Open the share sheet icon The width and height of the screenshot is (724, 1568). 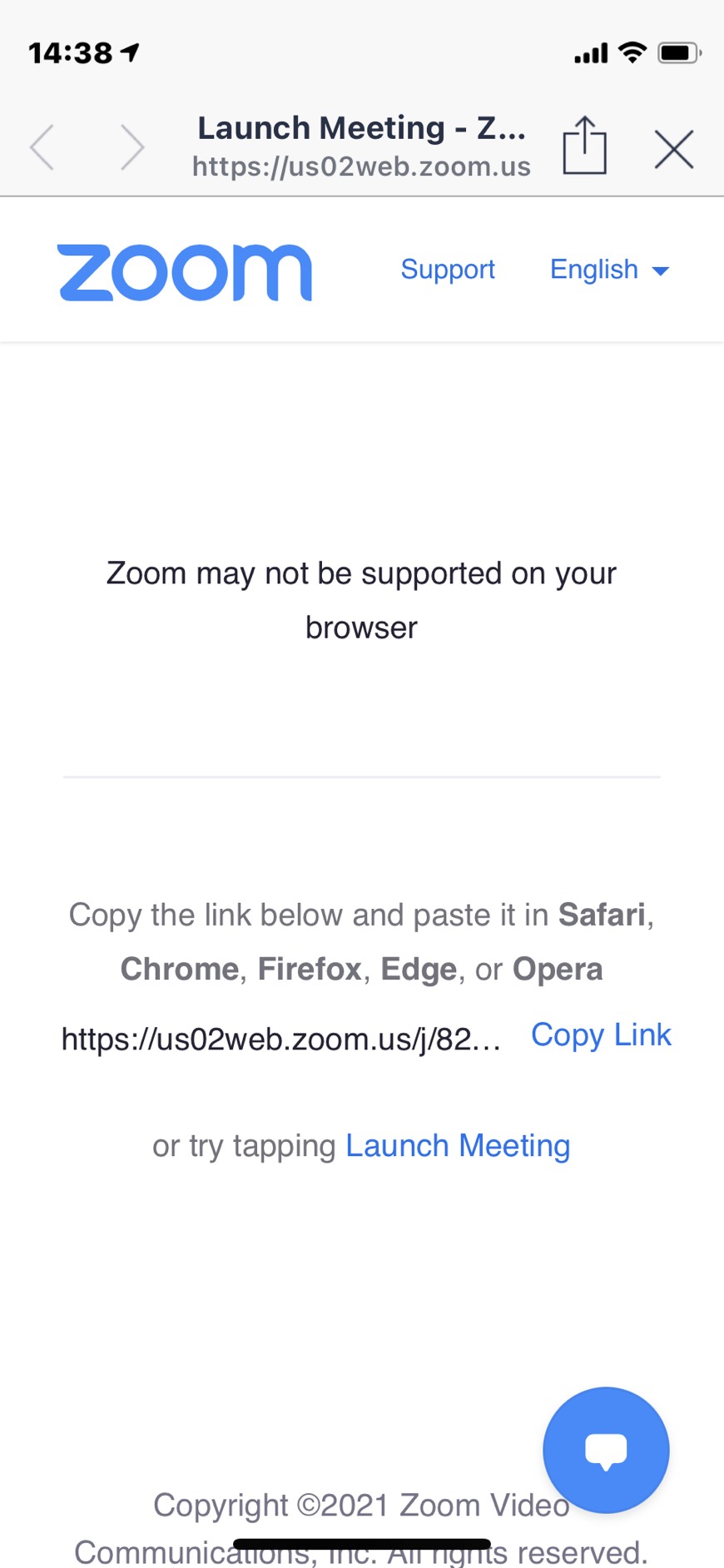pyautogui.click(x=584, y=145)
